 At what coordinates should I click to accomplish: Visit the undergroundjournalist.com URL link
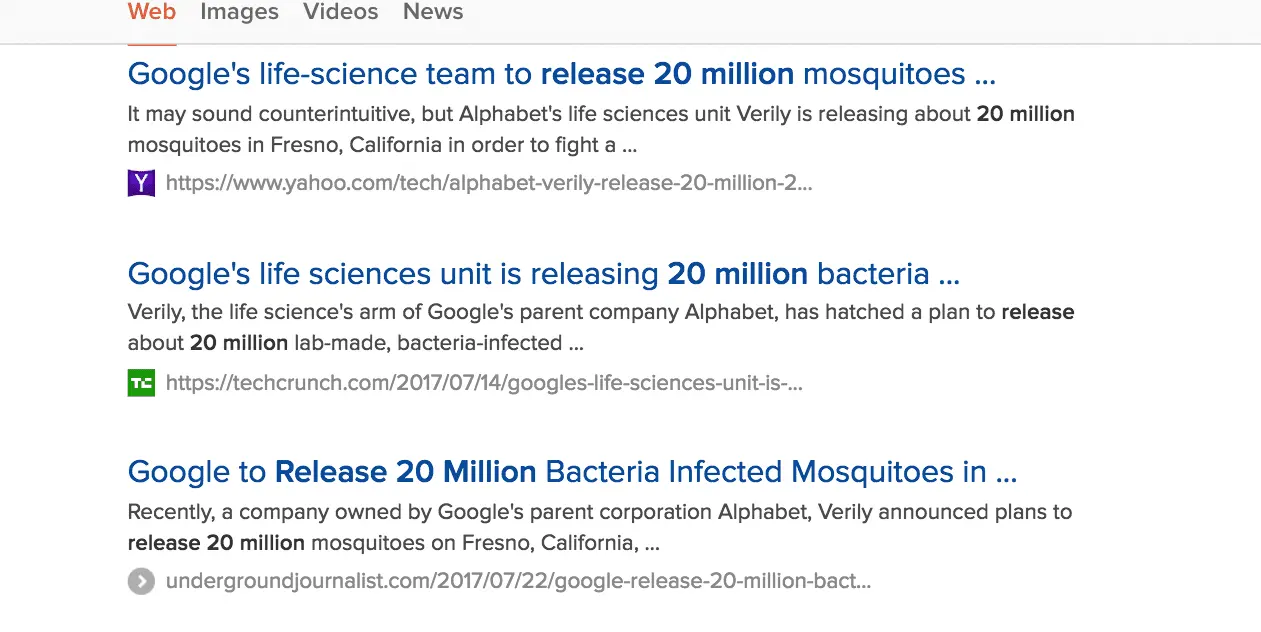[x=518, y=581]
